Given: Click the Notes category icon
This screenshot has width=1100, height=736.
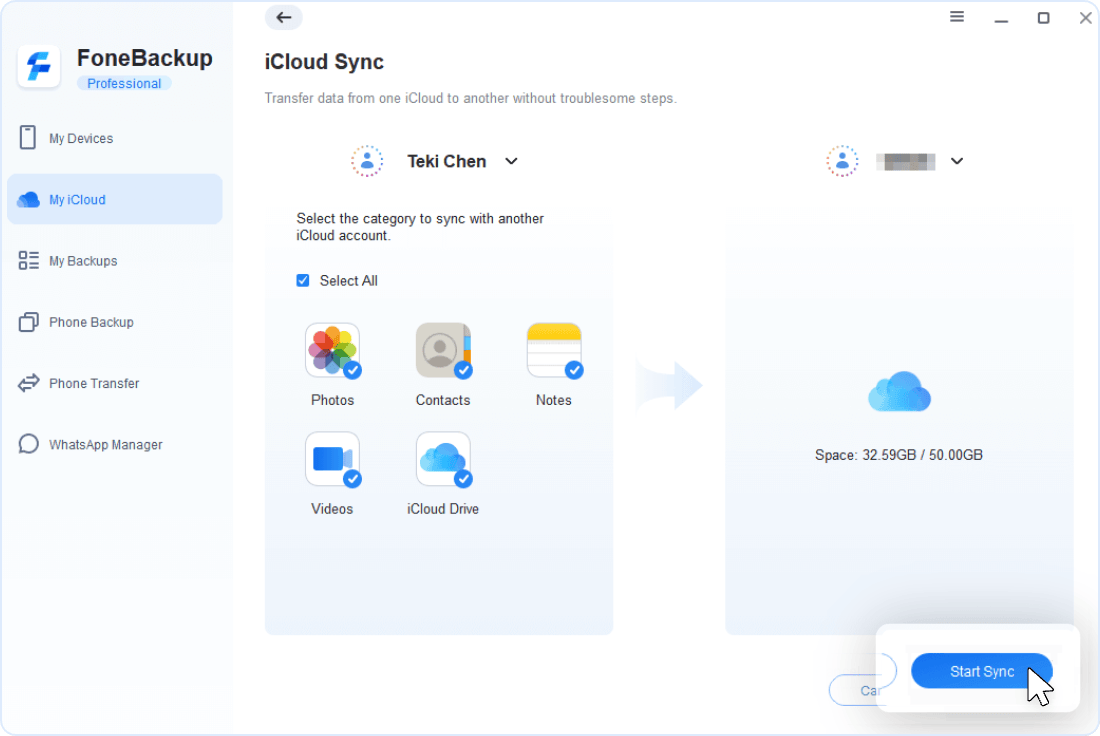Looking at the screenshot, I should 554,350.
